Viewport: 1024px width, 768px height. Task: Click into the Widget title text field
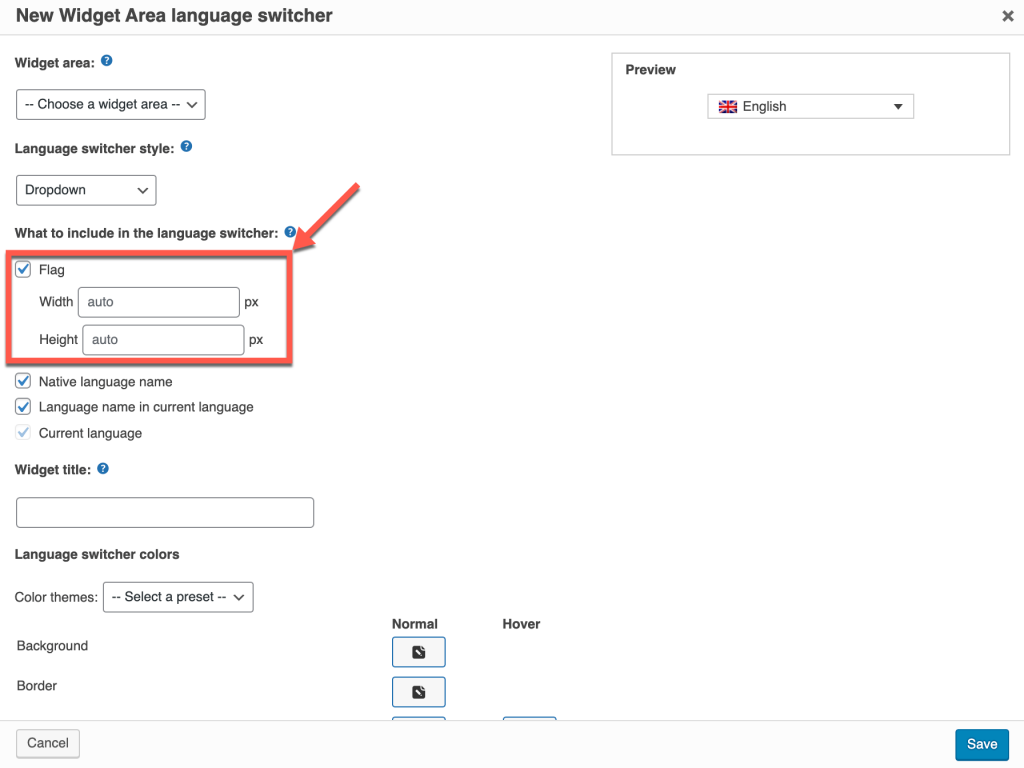pyautogui.click(x=165, y=512)
